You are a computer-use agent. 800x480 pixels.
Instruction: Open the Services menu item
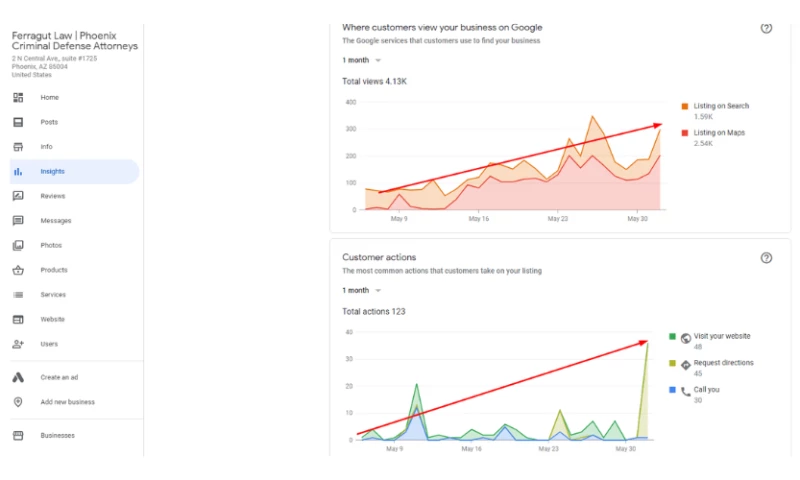pos(53,295)
